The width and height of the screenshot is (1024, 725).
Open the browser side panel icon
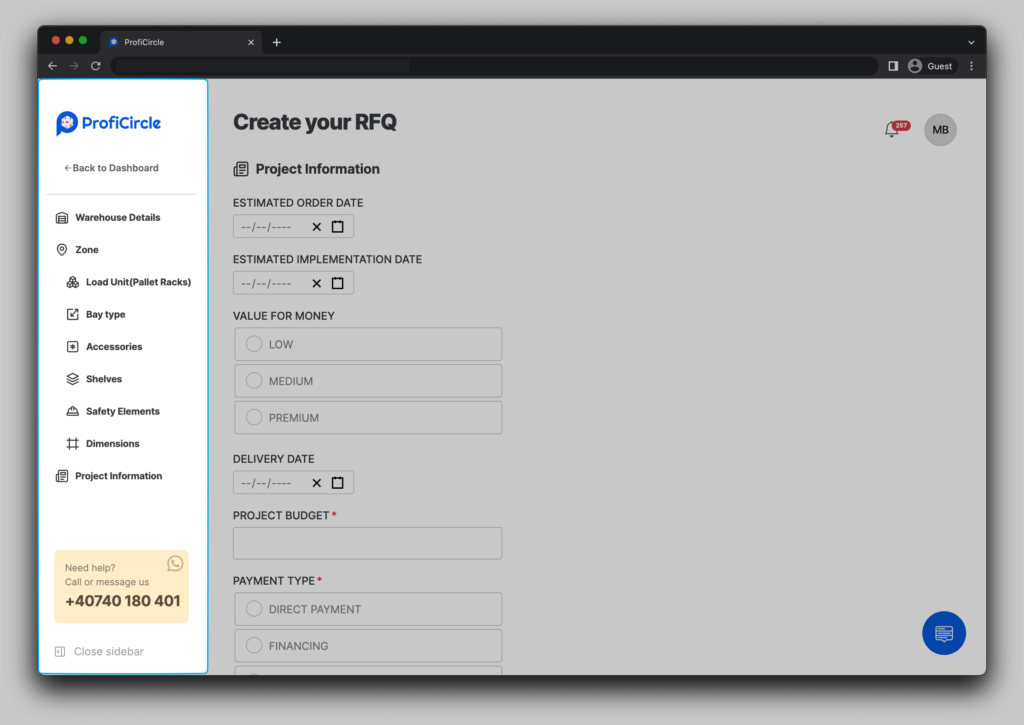[893, 66]
